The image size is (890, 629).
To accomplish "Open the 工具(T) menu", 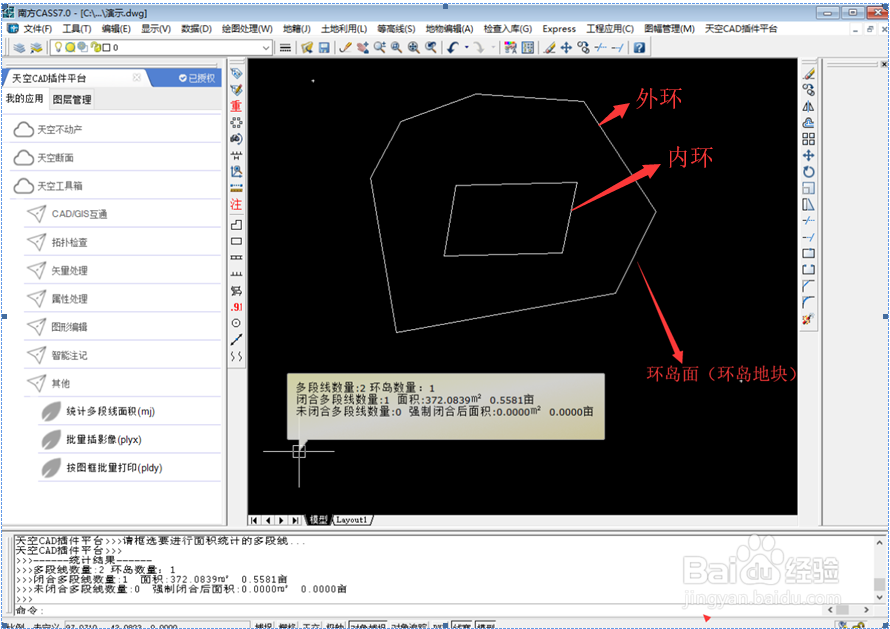I will 77,29.
